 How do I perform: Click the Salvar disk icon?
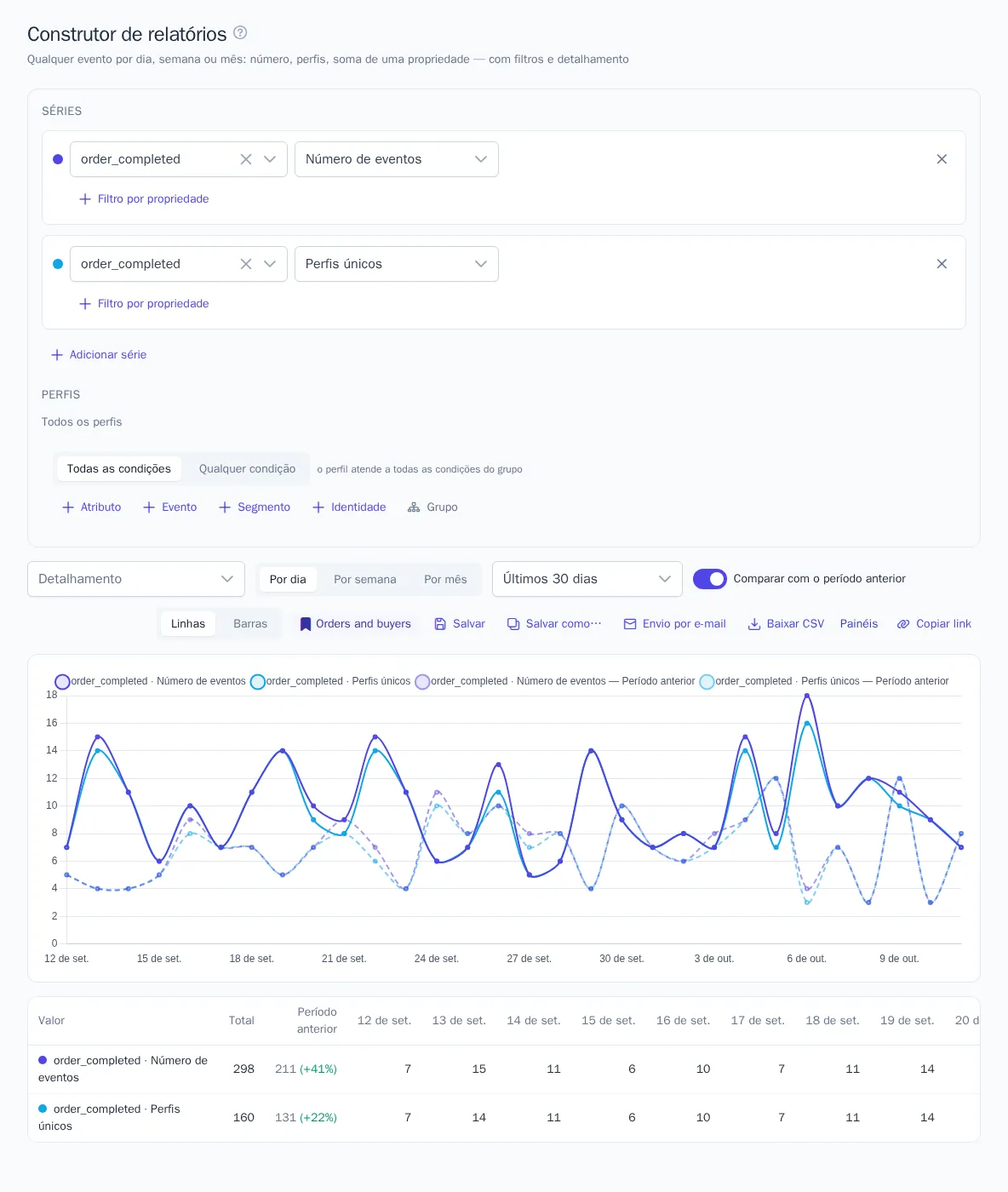coord(440,624)
